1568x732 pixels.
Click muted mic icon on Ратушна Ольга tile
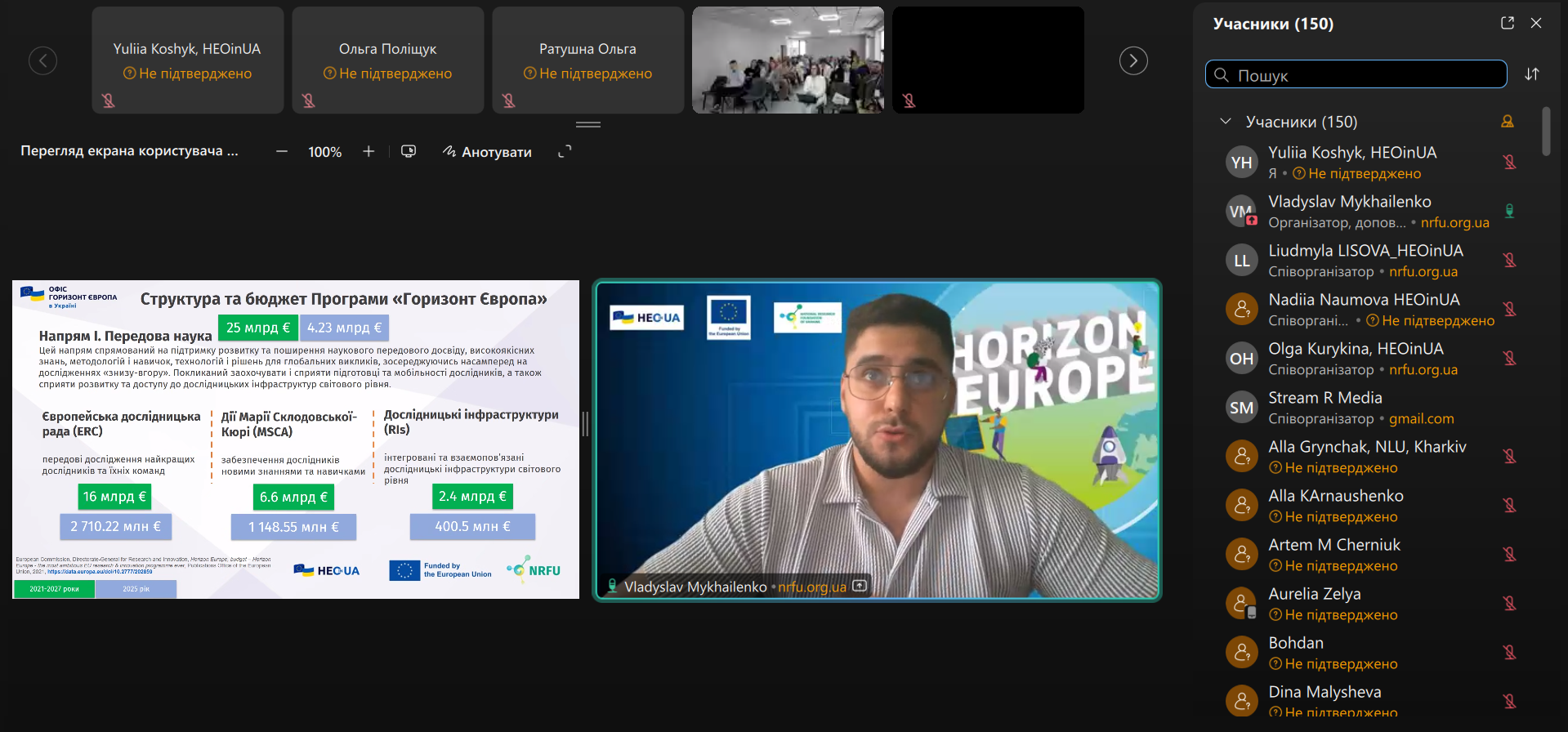click(508, 100)
